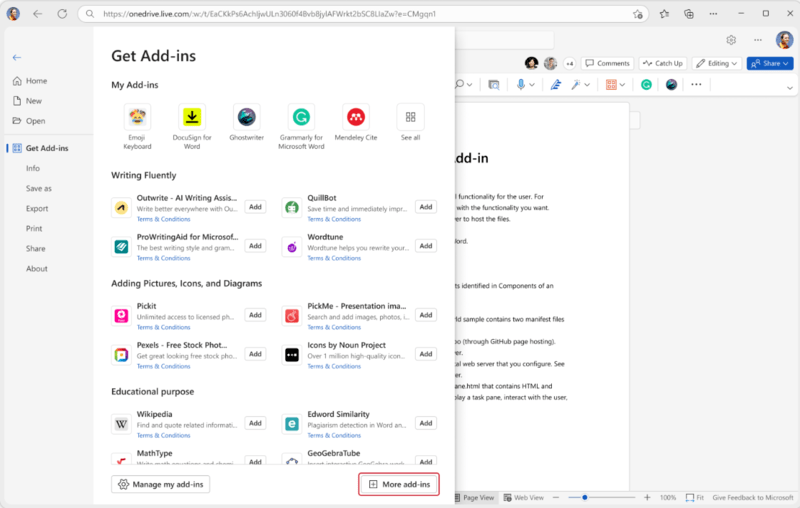Open the settings gear in Word header
Image resolution: width=800 pixels, height=508 pixels.
tap(731, 40)
